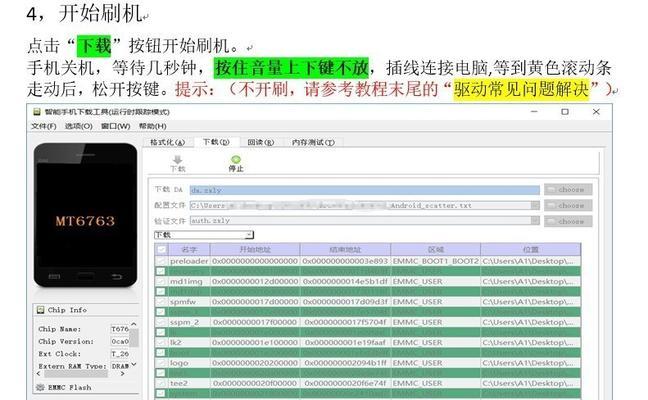Image resolution: width=648 pixels, height=400 pixels.
Task: Click the EMMC Flash gear icon
Action: point(40,387)
